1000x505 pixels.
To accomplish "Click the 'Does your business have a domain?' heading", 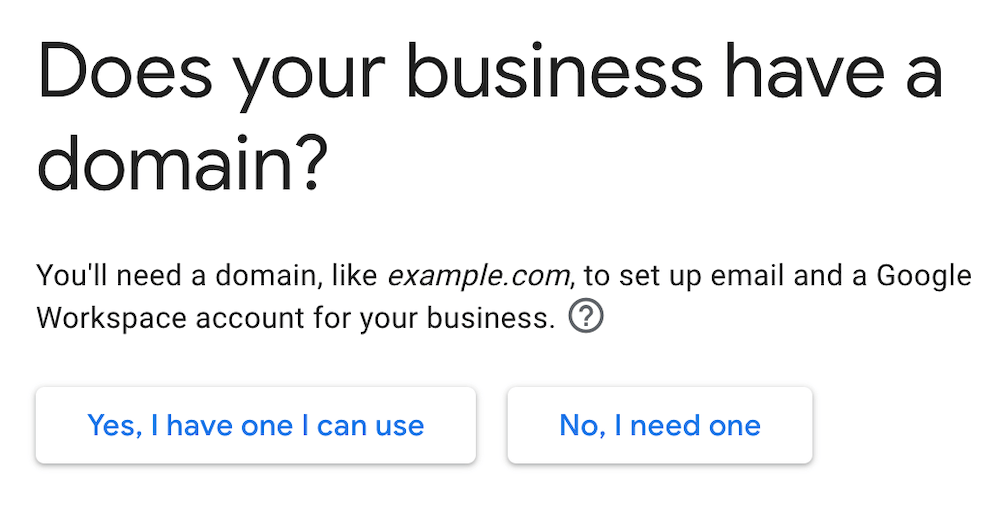I will (490, 118).
